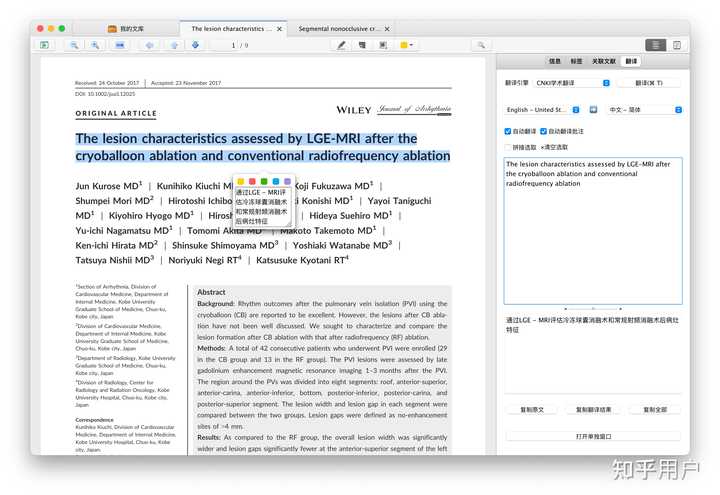Click the fit-to-width toolbar icon
This screenshot has width=720, height=495.
[x=120, y=45]
